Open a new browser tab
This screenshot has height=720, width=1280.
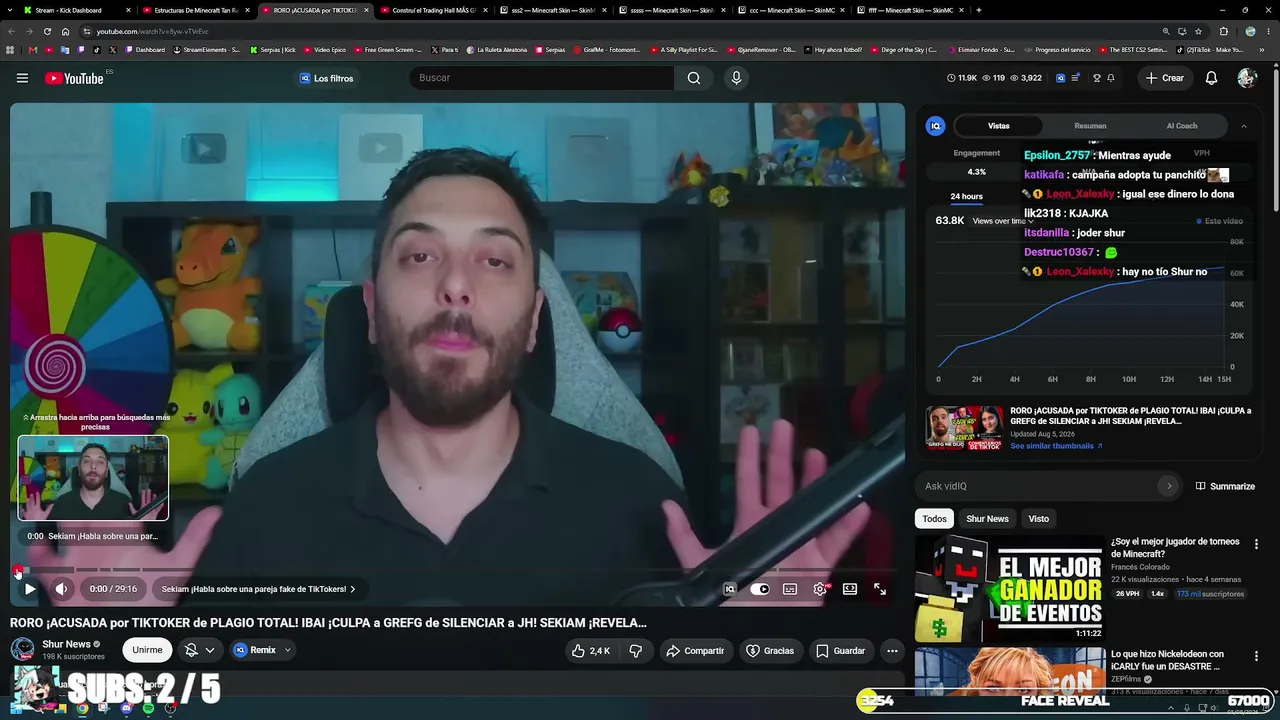[x=978, y=10]
